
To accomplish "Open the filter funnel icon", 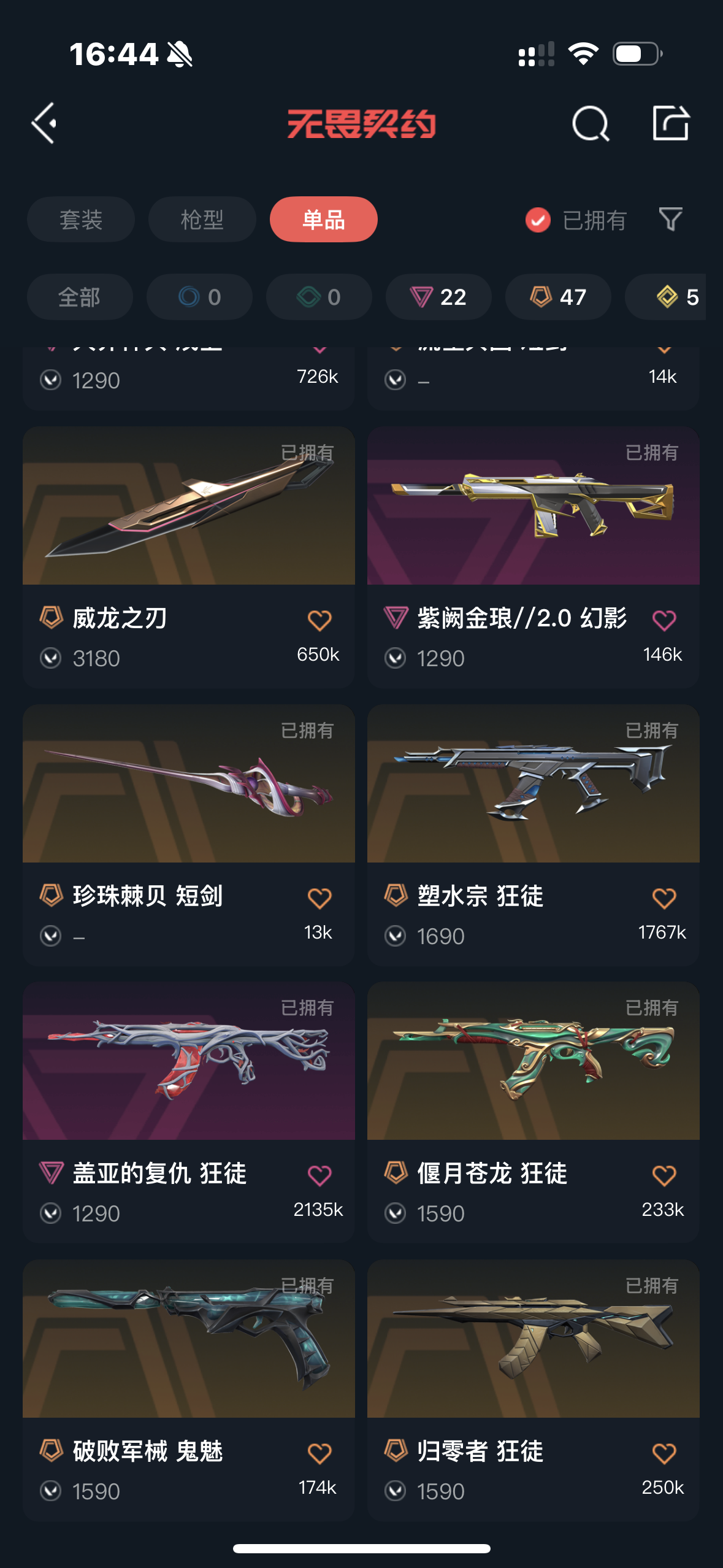I will coord(670,219).
